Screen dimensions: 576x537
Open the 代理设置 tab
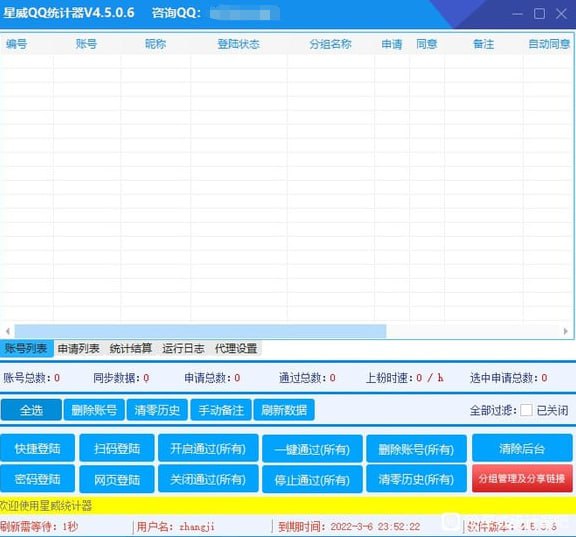236,349
